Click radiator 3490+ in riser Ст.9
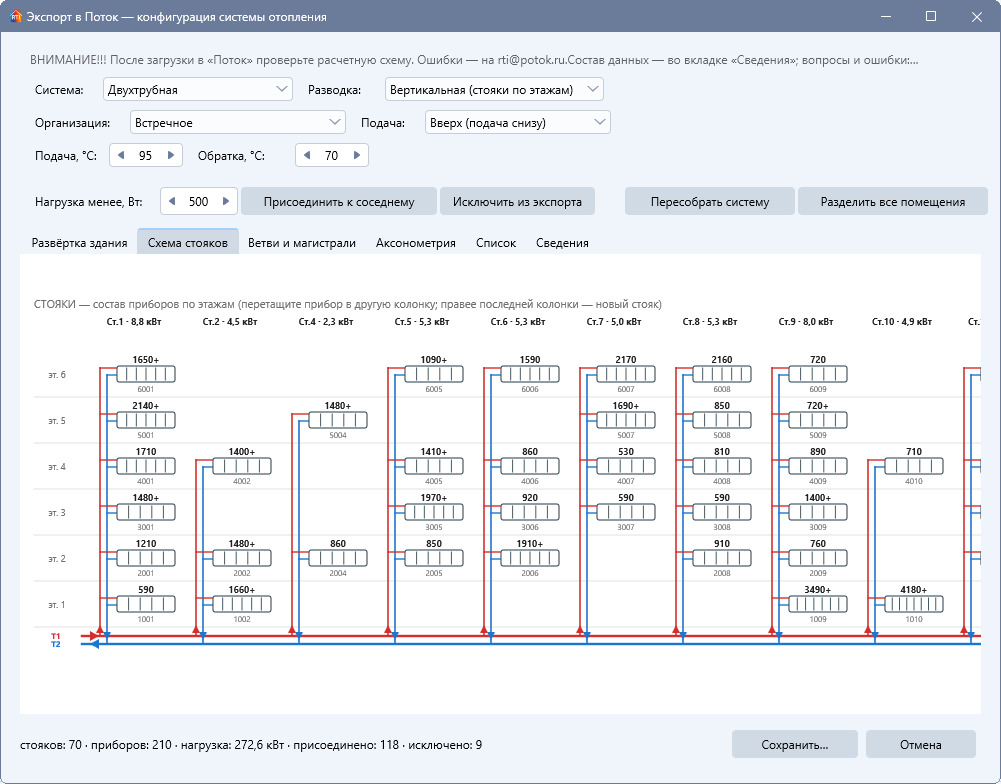 point(818,604)
